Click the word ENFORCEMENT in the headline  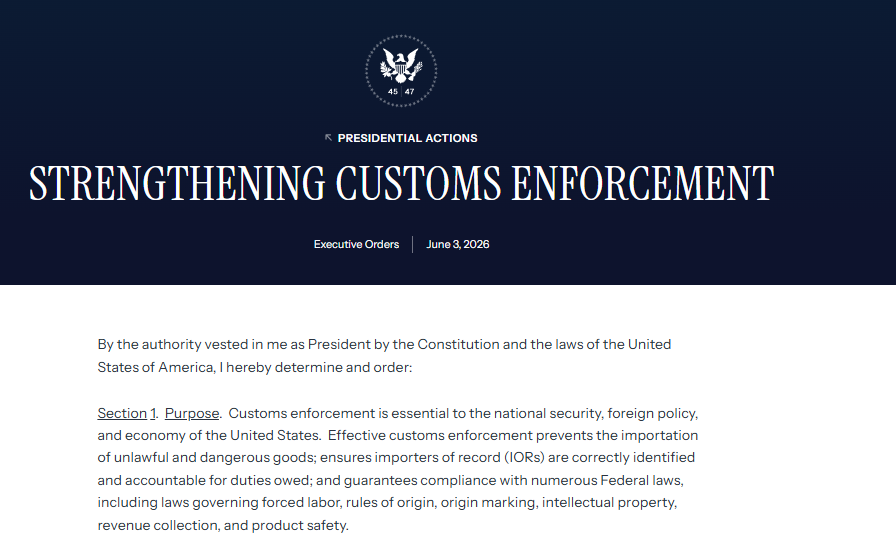pyautogui.click(x=643, y=183)
